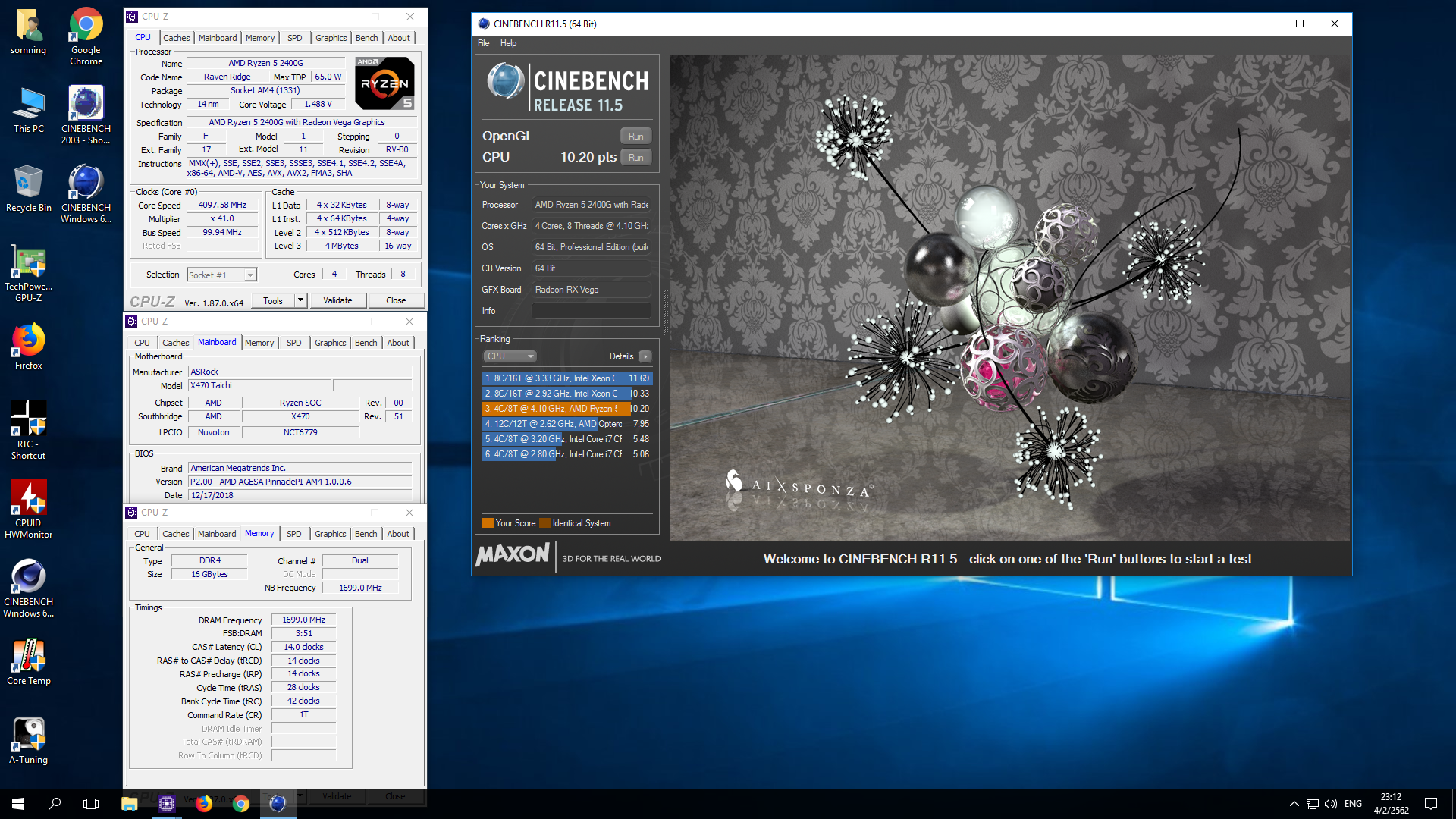1456x819 pixels.
Task: Open SPD tab in Memory CPU-Z window
Action: tap(294, 534)
